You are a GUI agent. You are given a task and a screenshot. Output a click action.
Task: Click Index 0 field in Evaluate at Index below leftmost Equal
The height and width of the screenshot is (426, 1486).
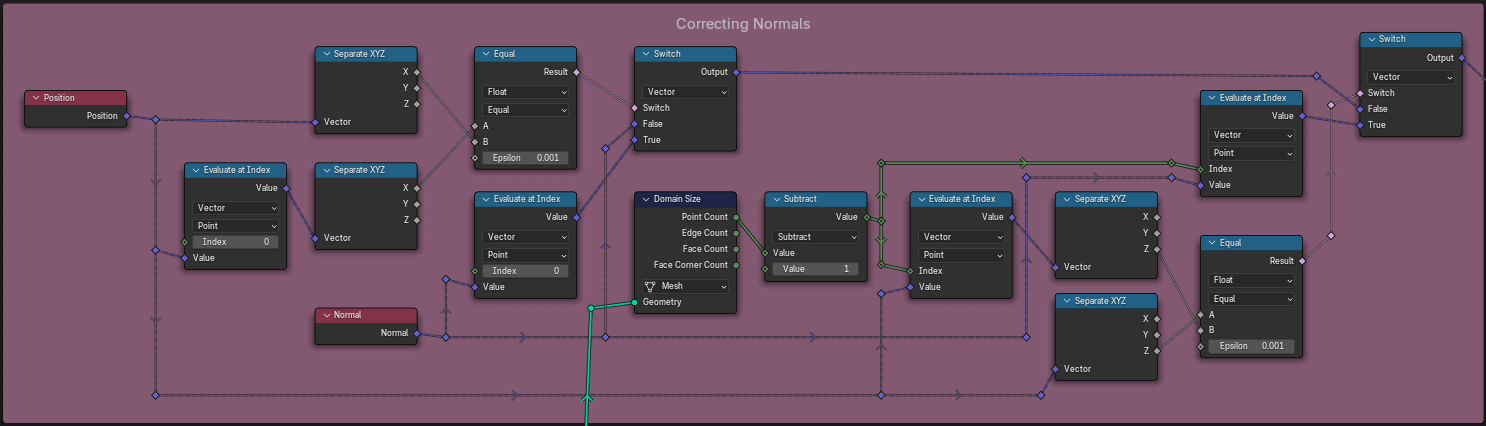point(526,271)
